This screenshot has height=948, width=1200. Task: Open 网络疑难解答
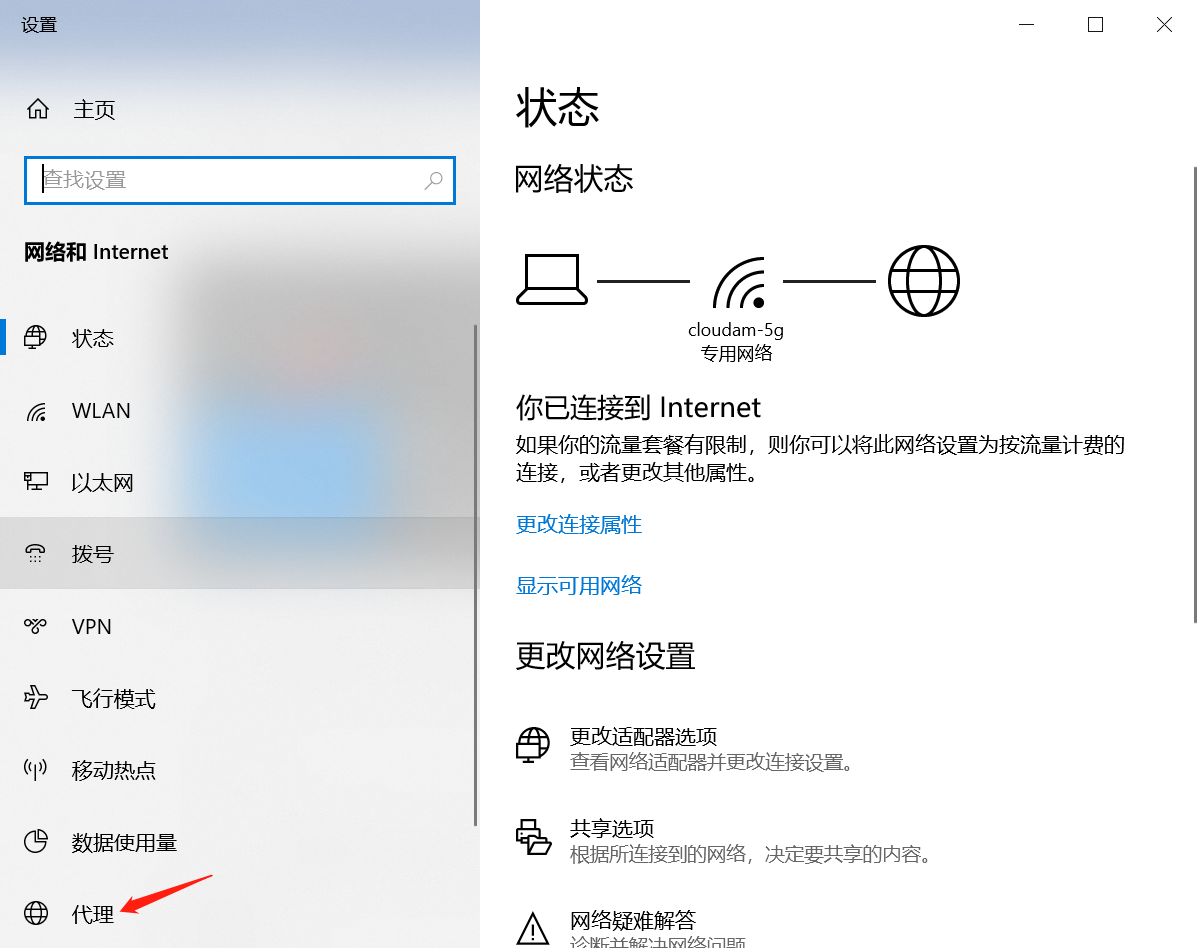tap(633, 920)
